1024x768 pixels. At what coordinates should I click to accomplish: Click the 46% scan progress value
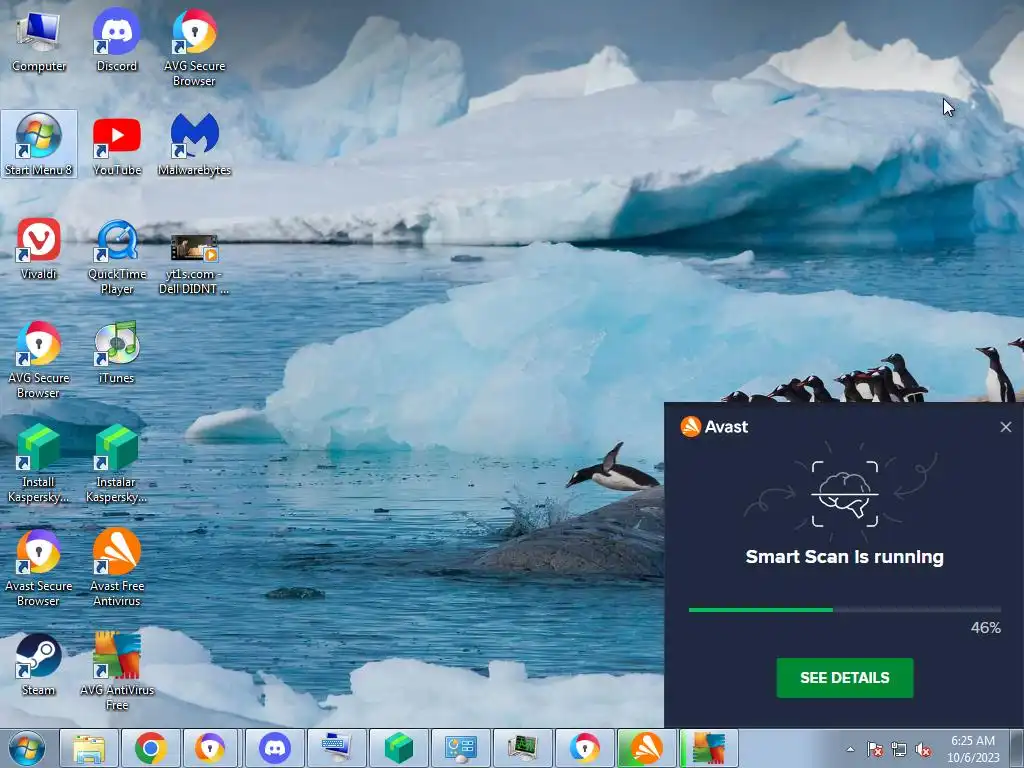985,628
